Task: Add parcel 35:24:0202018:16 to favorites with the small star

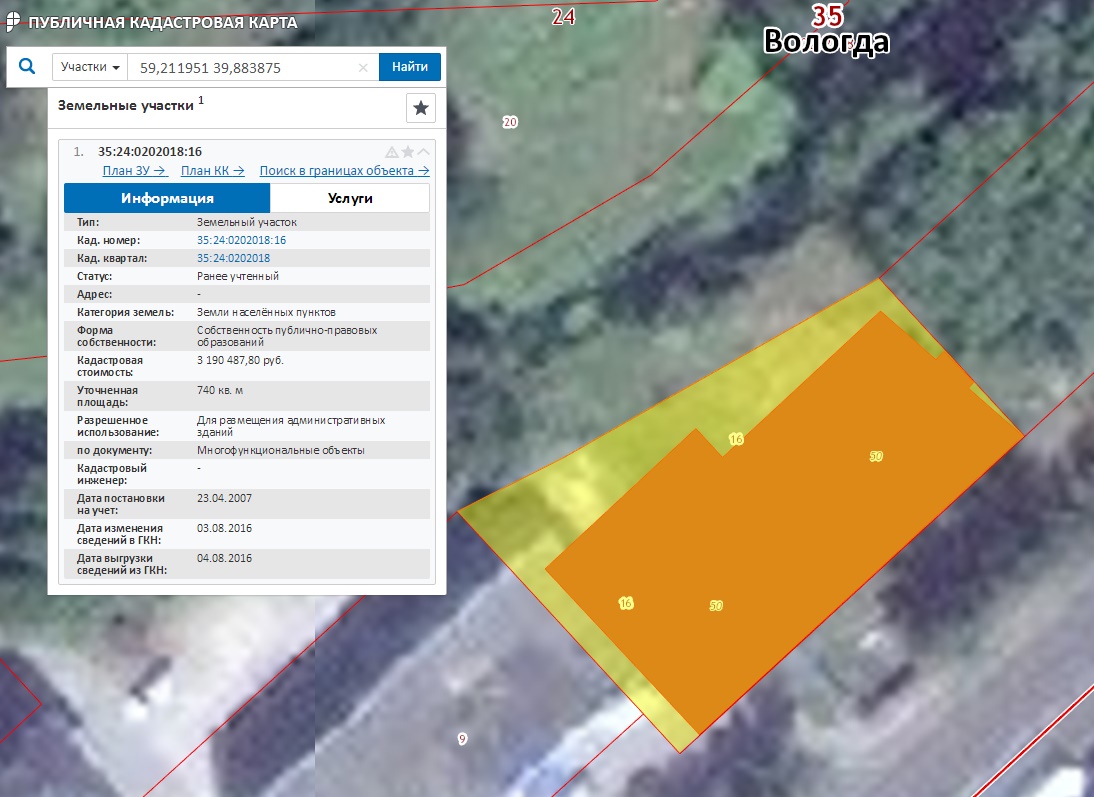Action: pyautogui.click(x=408, y=152)
